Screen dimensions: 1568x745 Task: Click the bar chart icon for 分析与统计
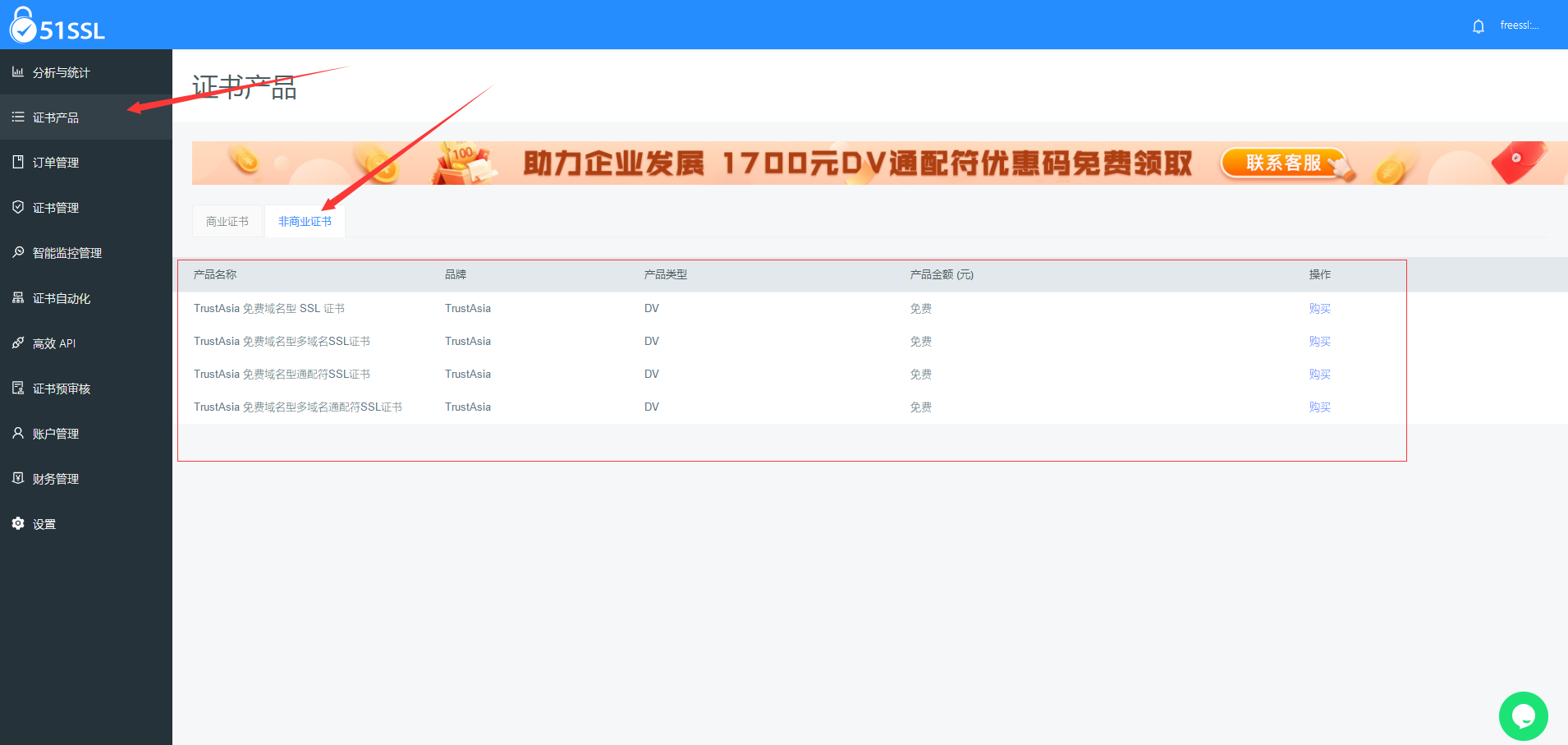[18, 72]
